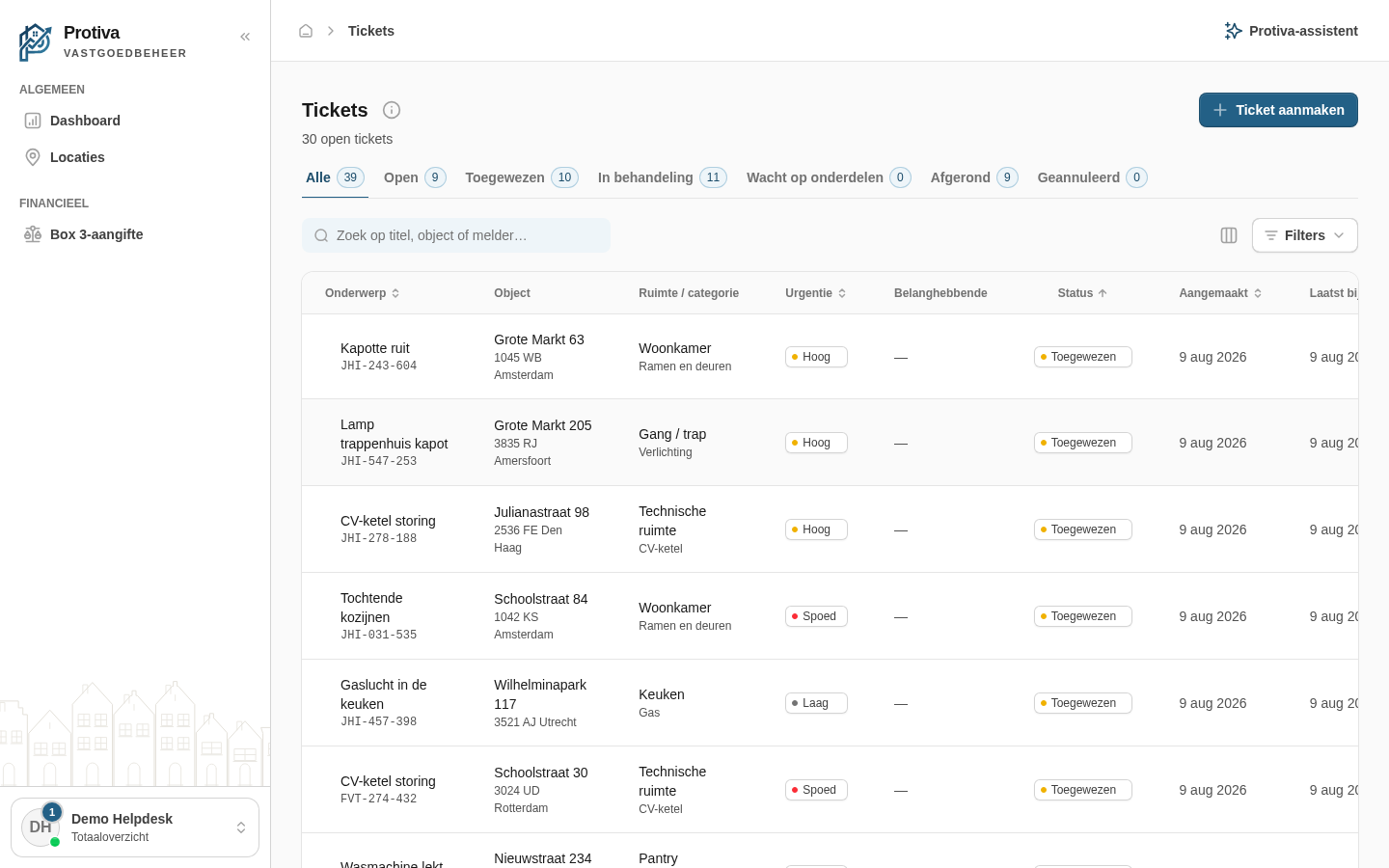
Task: Toggle sort on Status column
Action: 1082,293
